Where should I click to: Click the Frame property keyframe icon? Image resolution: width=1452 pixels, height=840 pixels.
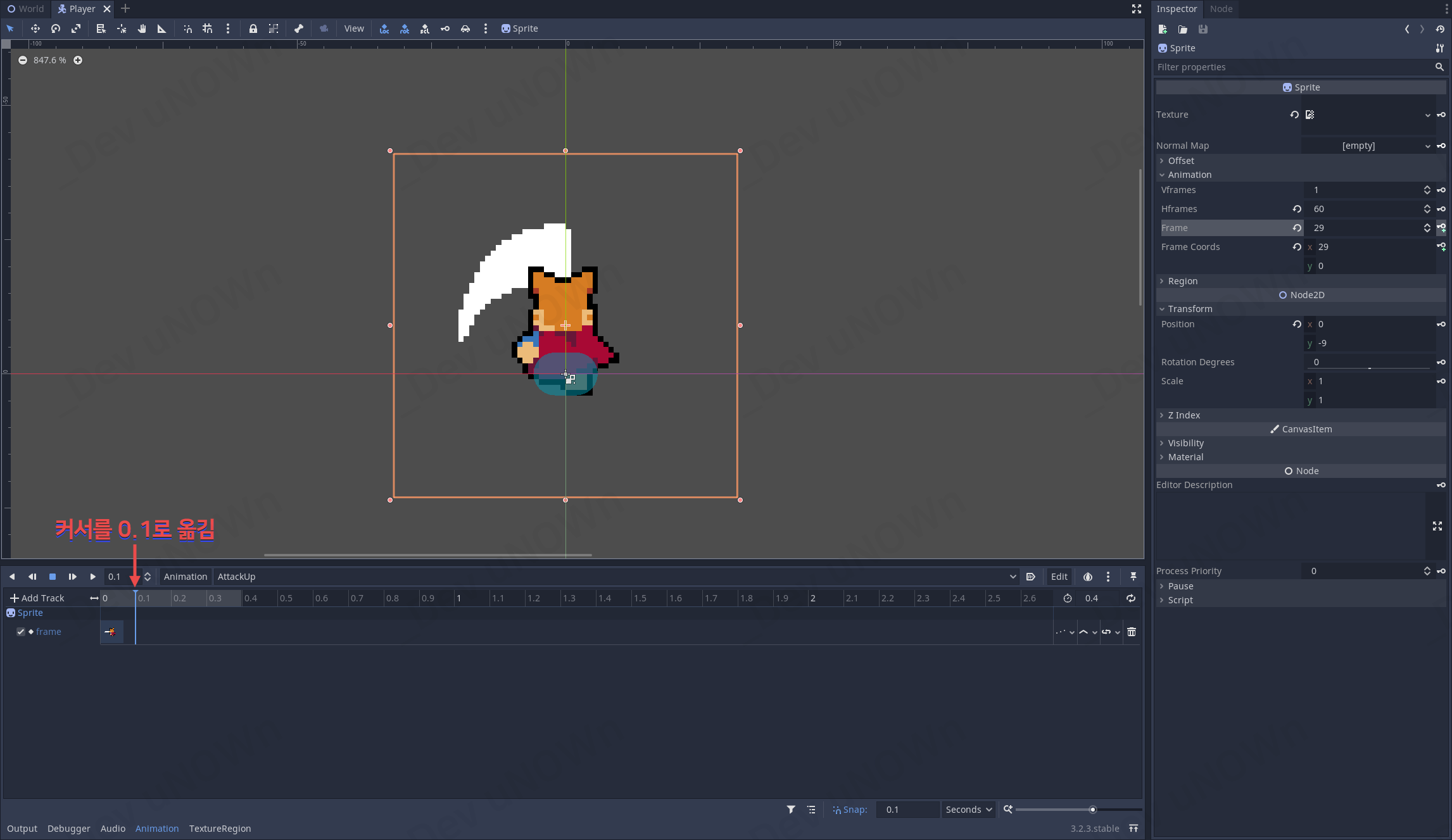point(1441,228)
